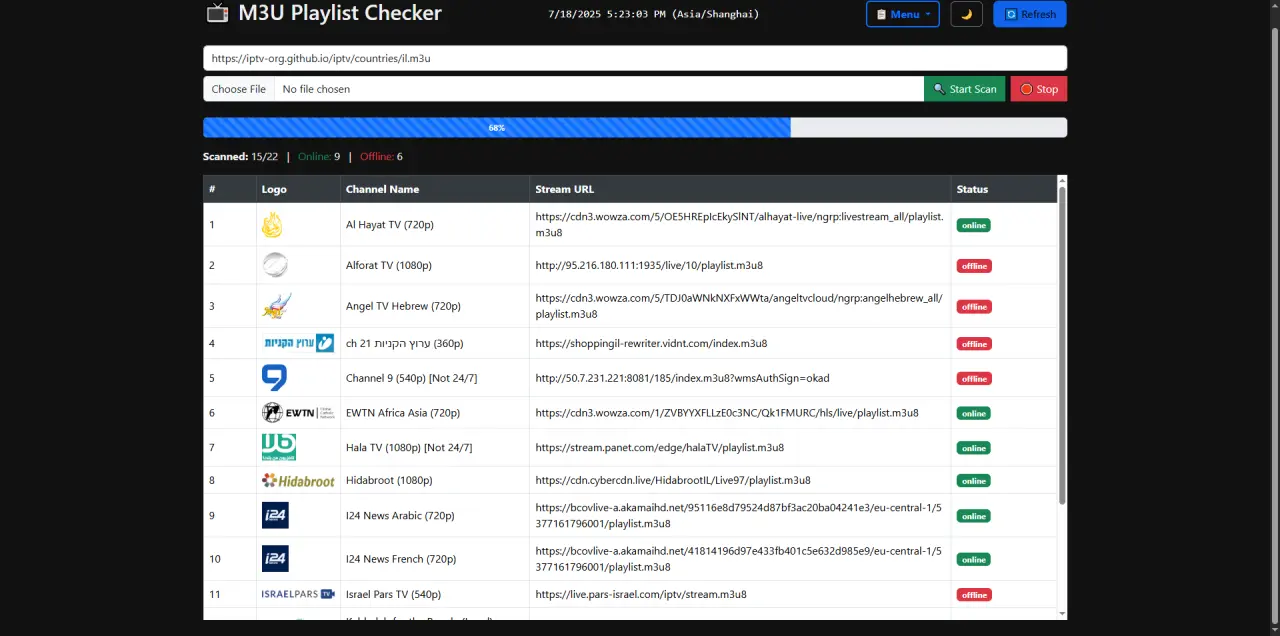Click the Alforat TV stream URL
Image resolution: width=1280 pixels, height=636 pixels.
(x=649, y=265)
